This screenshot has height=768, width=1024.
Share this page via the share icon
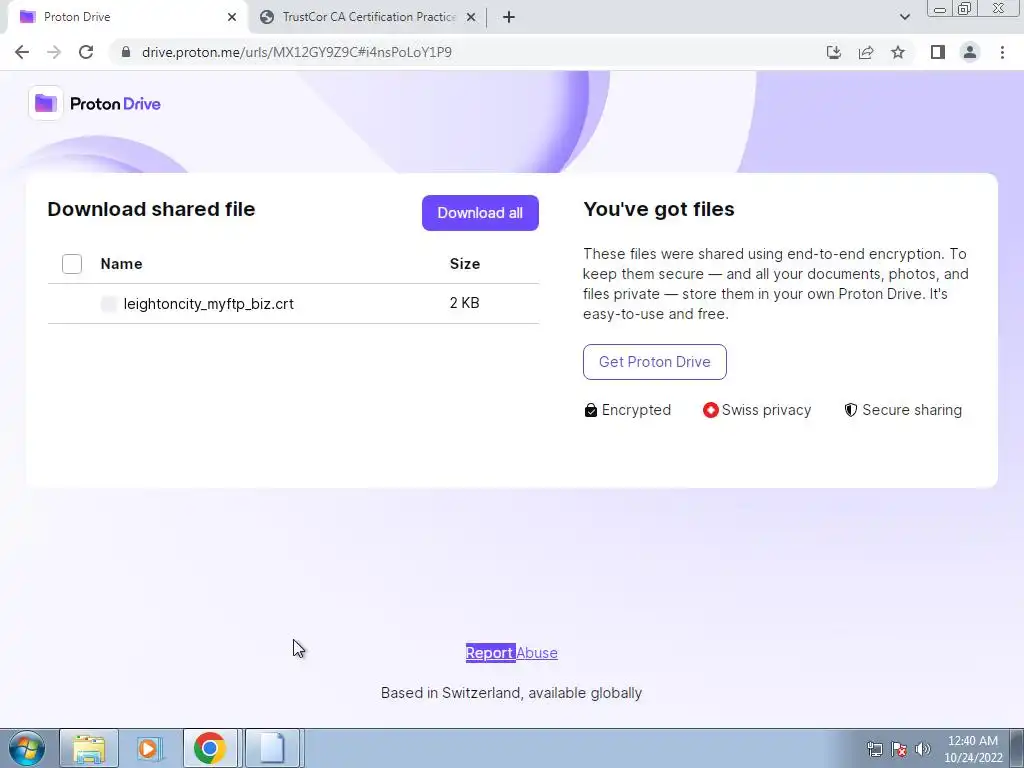[x=866, y=52]
